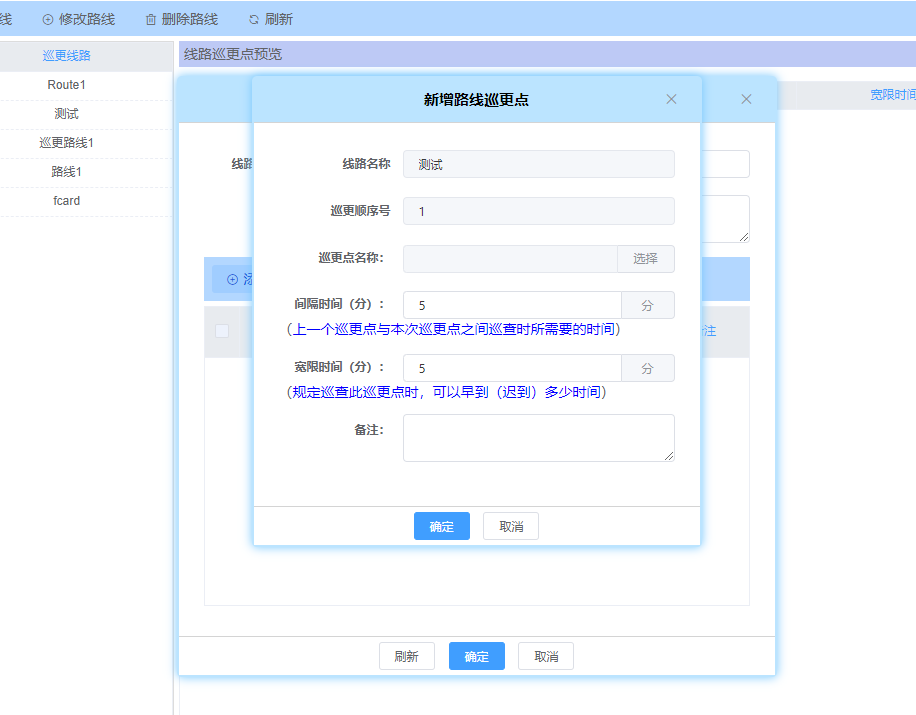The image size is (916, 715).
Task: Click the 间隔时间 input field
Action: 512,305
